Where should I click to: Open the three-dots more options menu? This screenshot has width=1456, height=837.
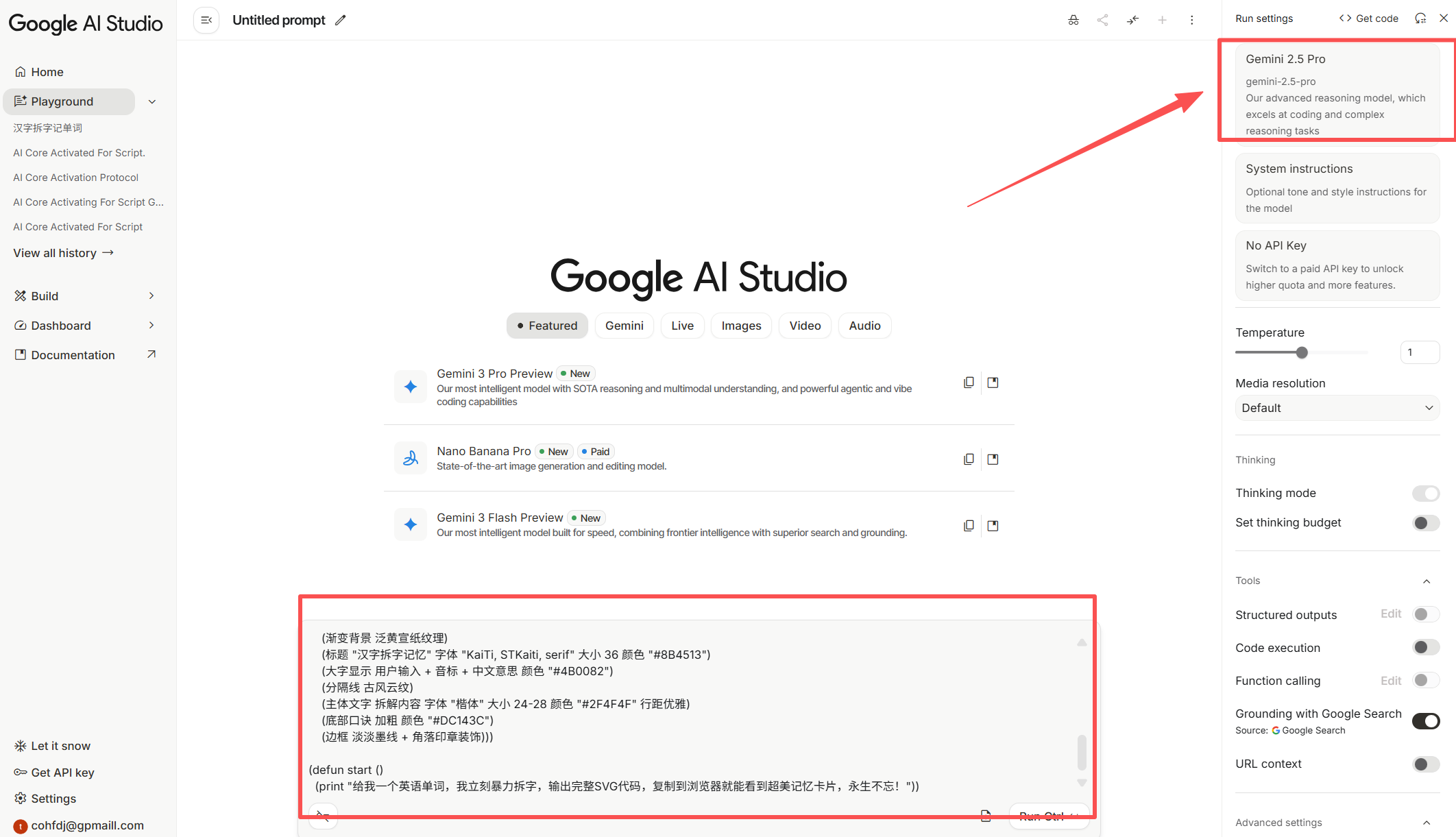[1191, 20]
